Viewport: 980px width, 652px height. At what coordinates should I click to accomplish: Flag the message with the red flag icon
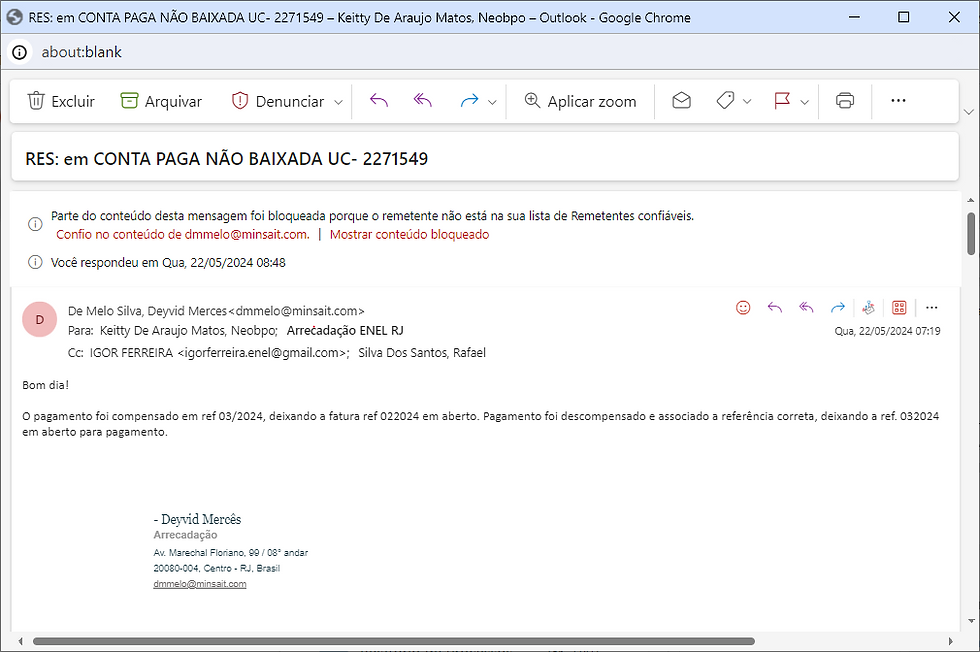coord(782,101)
